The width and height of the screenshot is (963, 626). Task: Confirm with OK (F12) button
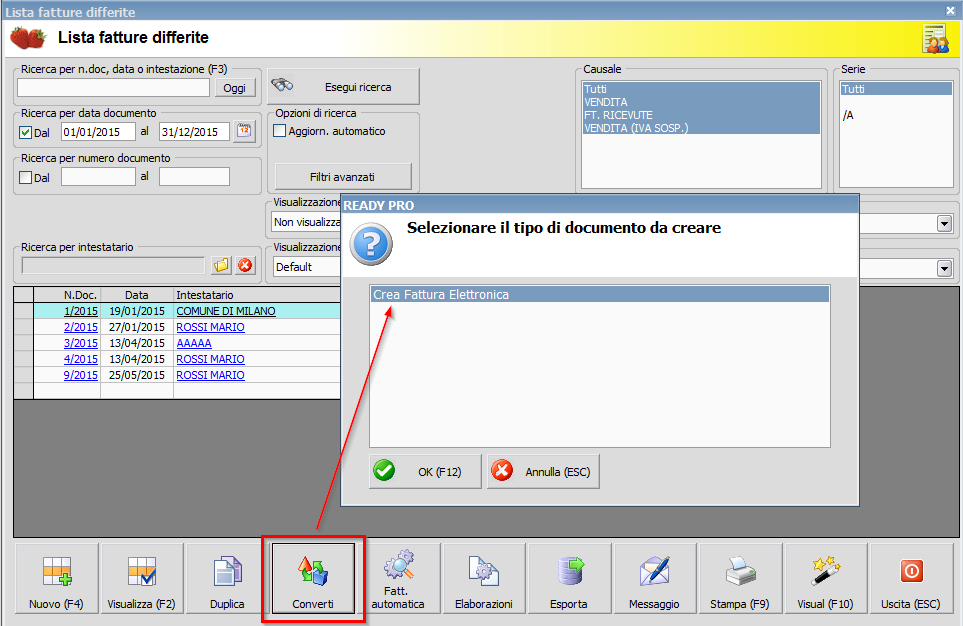pyautogui.click(x=425, y=472)
